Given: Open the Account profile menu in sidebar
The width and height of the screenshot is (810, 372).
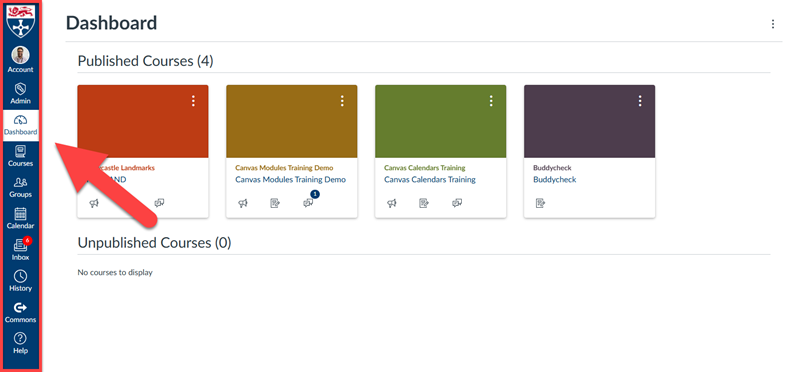Looking at the screenshot, I should pyautogui.click(x=21, y=59).
